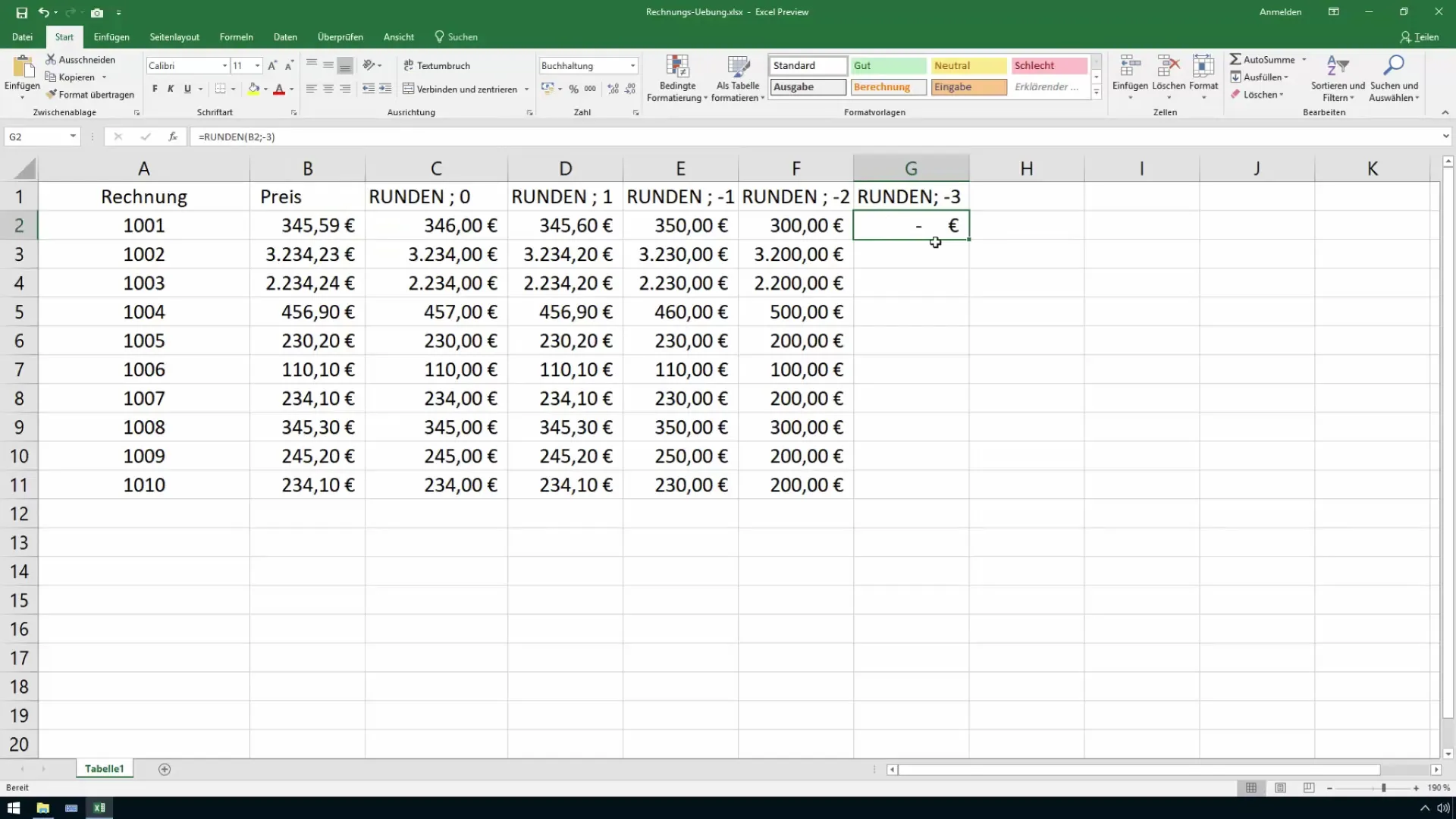The image size is (1456, 819).
Task: Click the text orientation icon
Action: (x=369, y=65)
